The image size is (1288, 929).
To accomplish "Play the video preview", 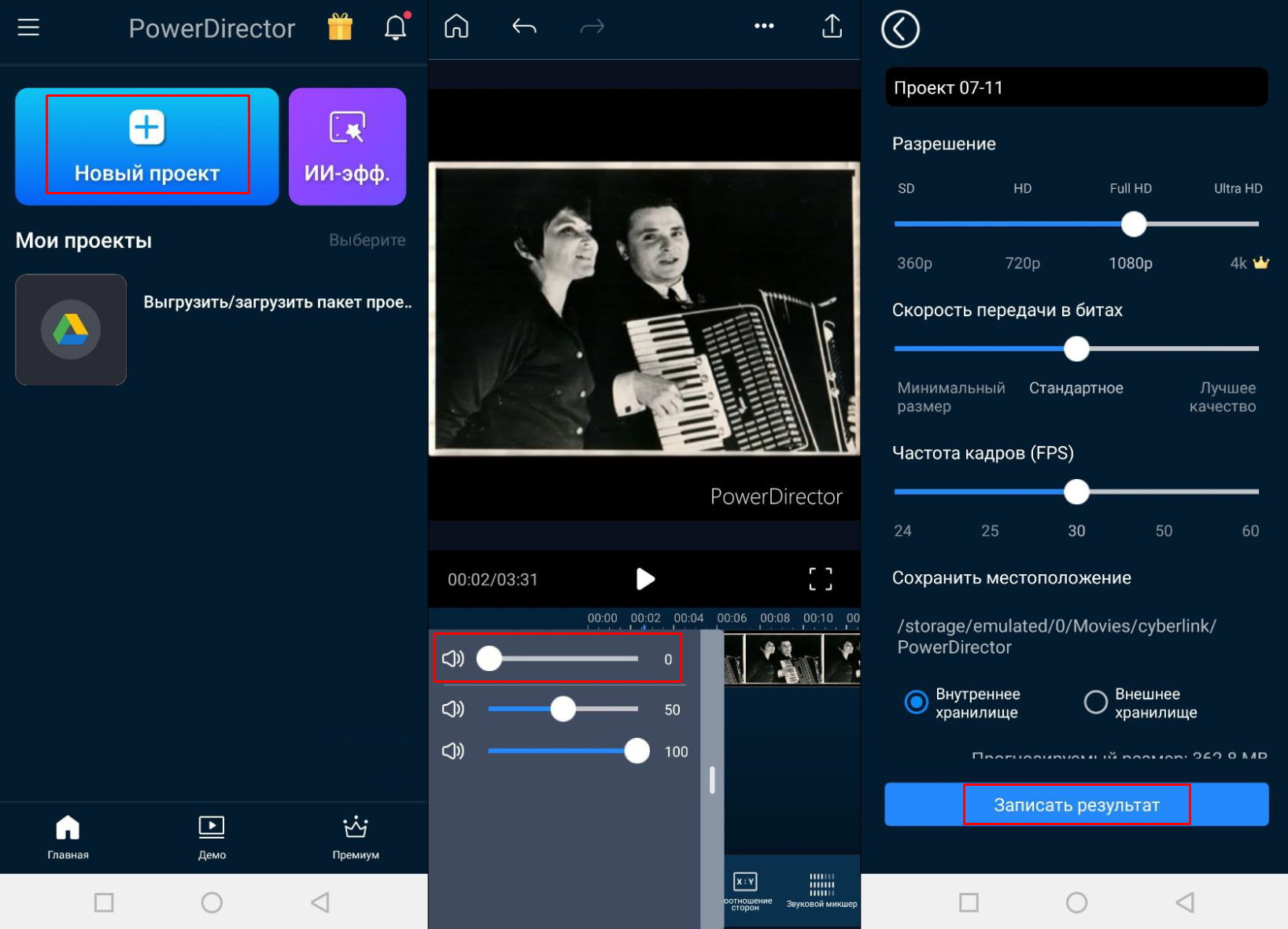I will click(x=644, y=579).
